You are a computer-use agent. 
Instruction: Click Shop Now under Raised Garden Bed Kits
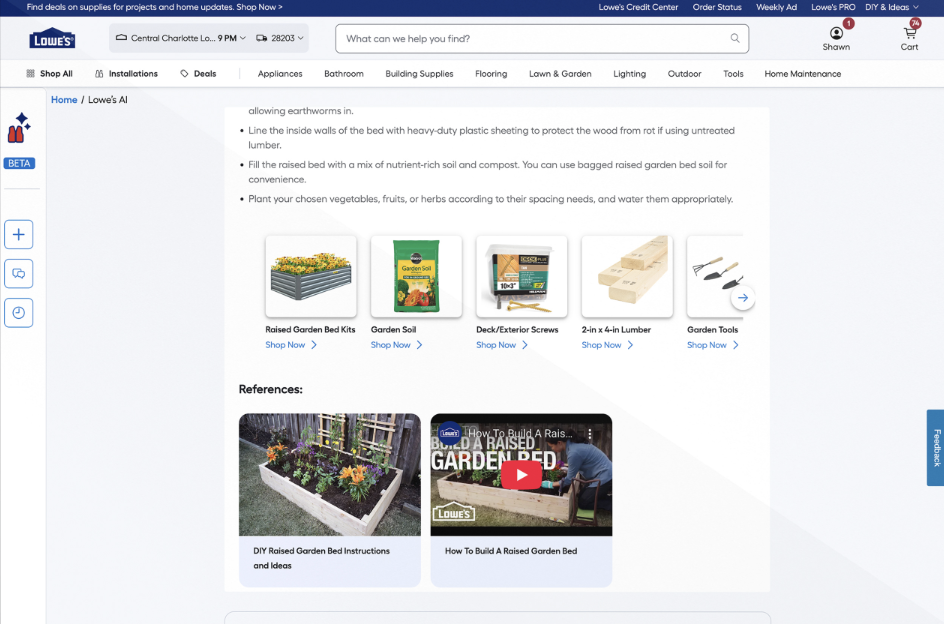[x=291, y=345]
